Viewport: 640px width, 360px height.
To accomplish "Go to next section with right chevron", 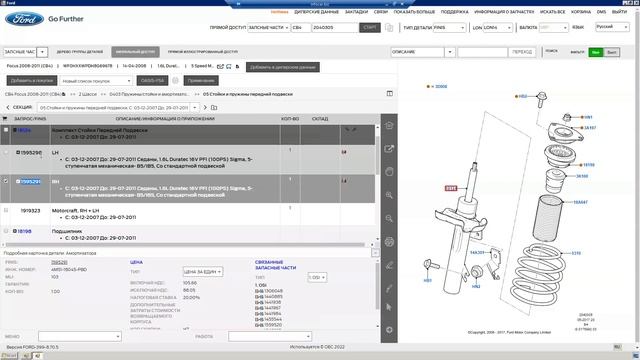I will tap(205, 107).
